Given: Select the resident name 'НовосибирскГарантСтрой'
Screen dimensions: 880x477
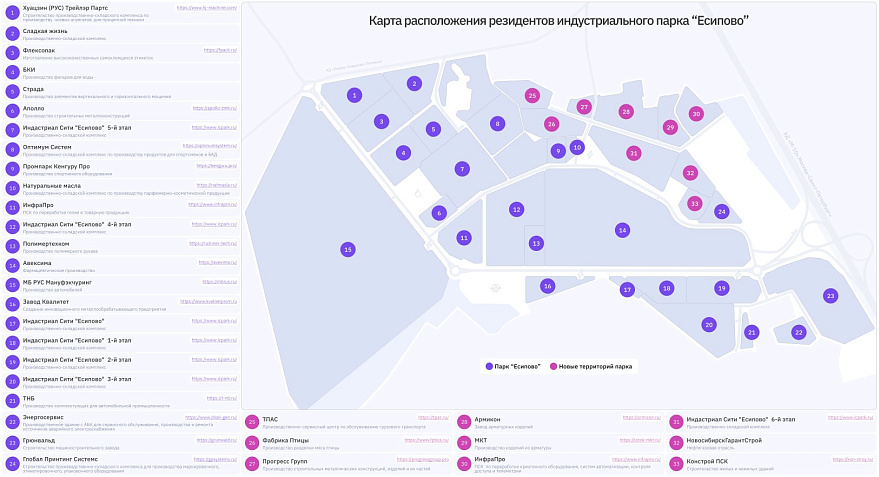Looking at the screenshot, I should tap(724, 441).
